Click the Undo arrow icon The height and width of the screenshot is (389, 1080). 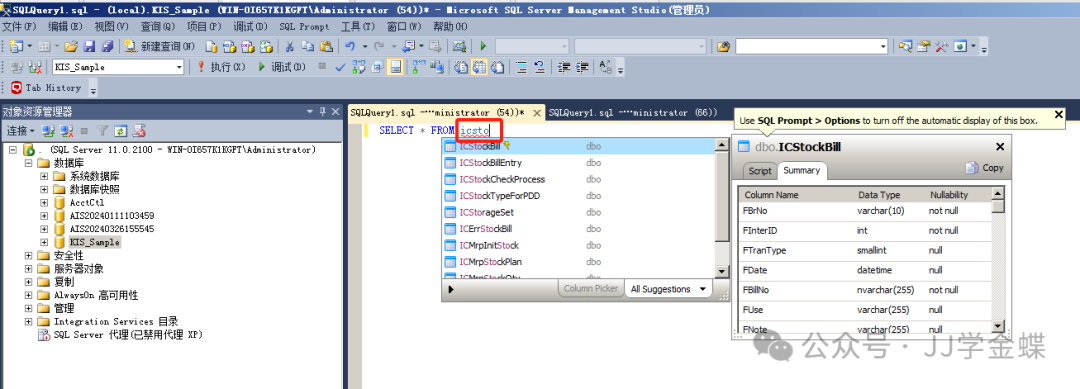pos(350,46)
